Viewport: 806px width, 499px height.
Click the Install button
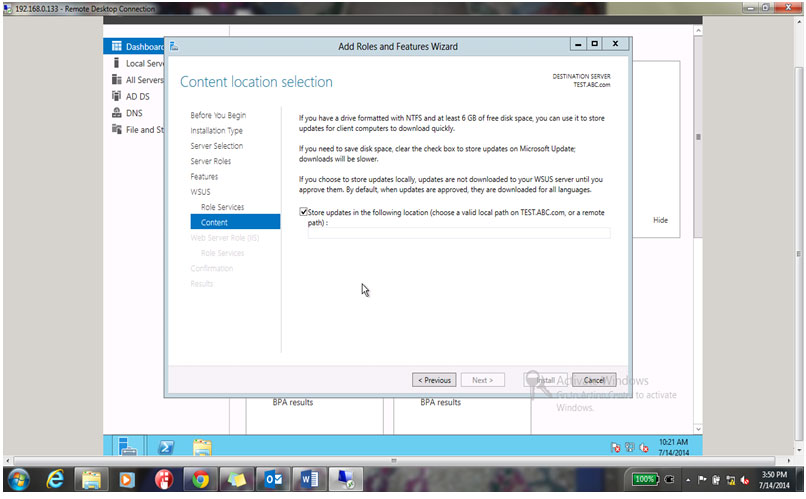(x=546, y=380)
